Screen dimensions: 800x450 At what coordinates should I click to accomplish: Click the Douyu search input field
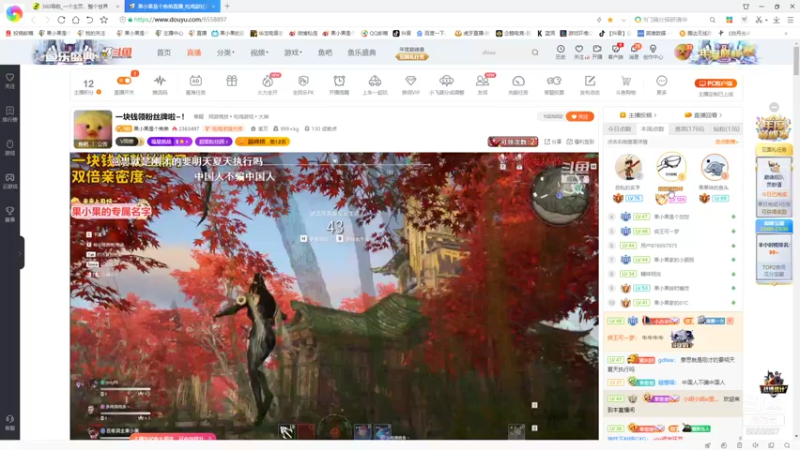click(x=503, y=52)
